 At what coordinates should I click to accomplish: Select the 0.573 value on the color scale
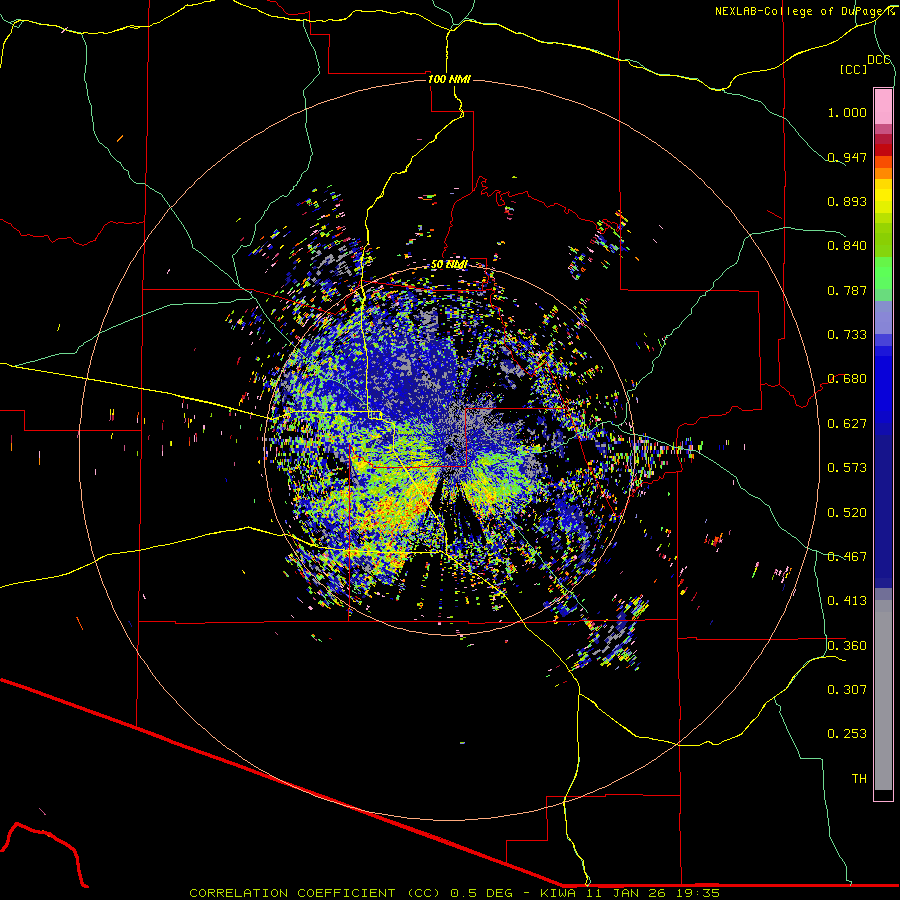point(847,468)
